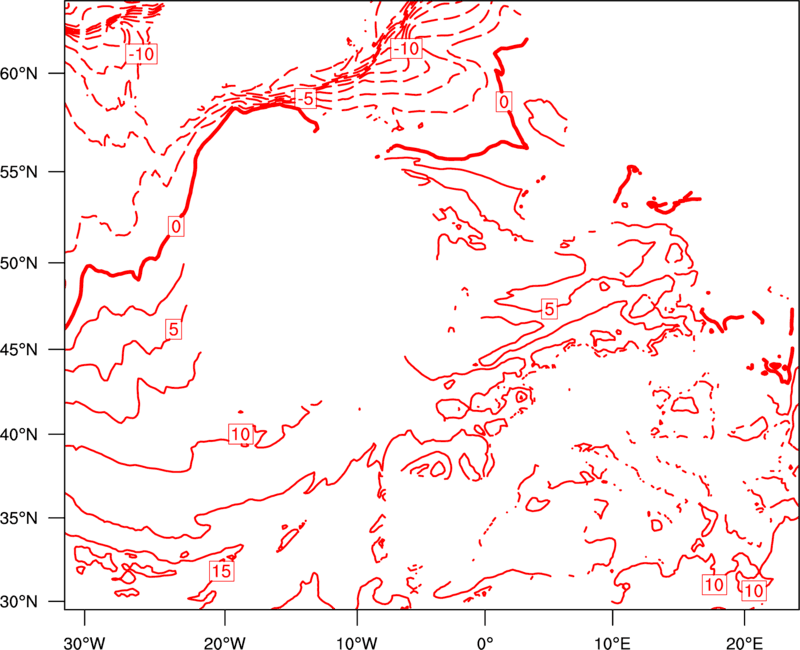
Task: Pick the 35°N latitude axis label
Action: (19, 518)
